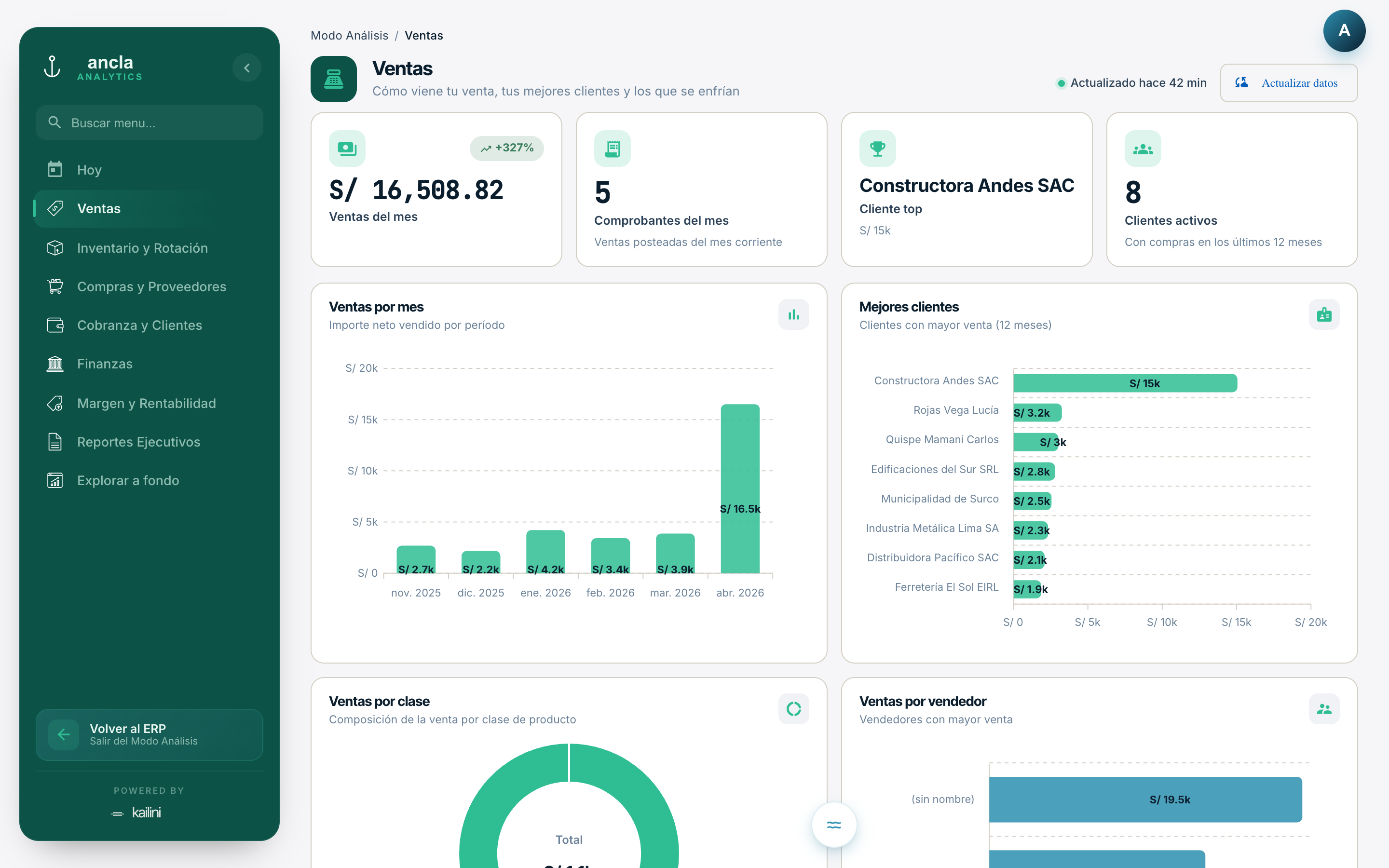This screenshot has width=1389, height=868.
Task: Click the (sin nombre) S/ 19.5k bar
Action: click(1145, 799)
